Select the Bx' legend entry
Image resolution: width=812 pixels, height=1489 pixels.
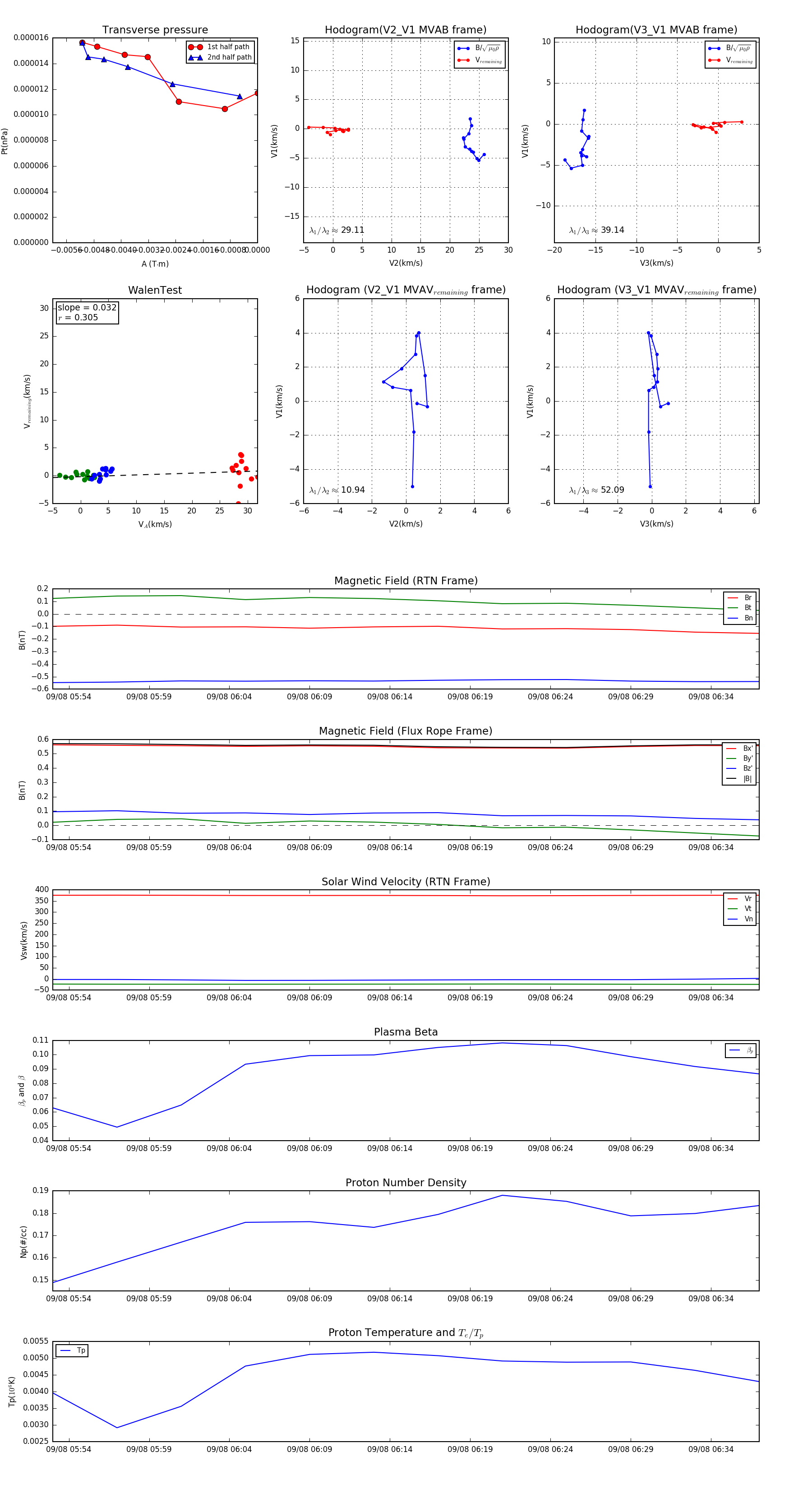pyautogui.click(x=740, y=749)
